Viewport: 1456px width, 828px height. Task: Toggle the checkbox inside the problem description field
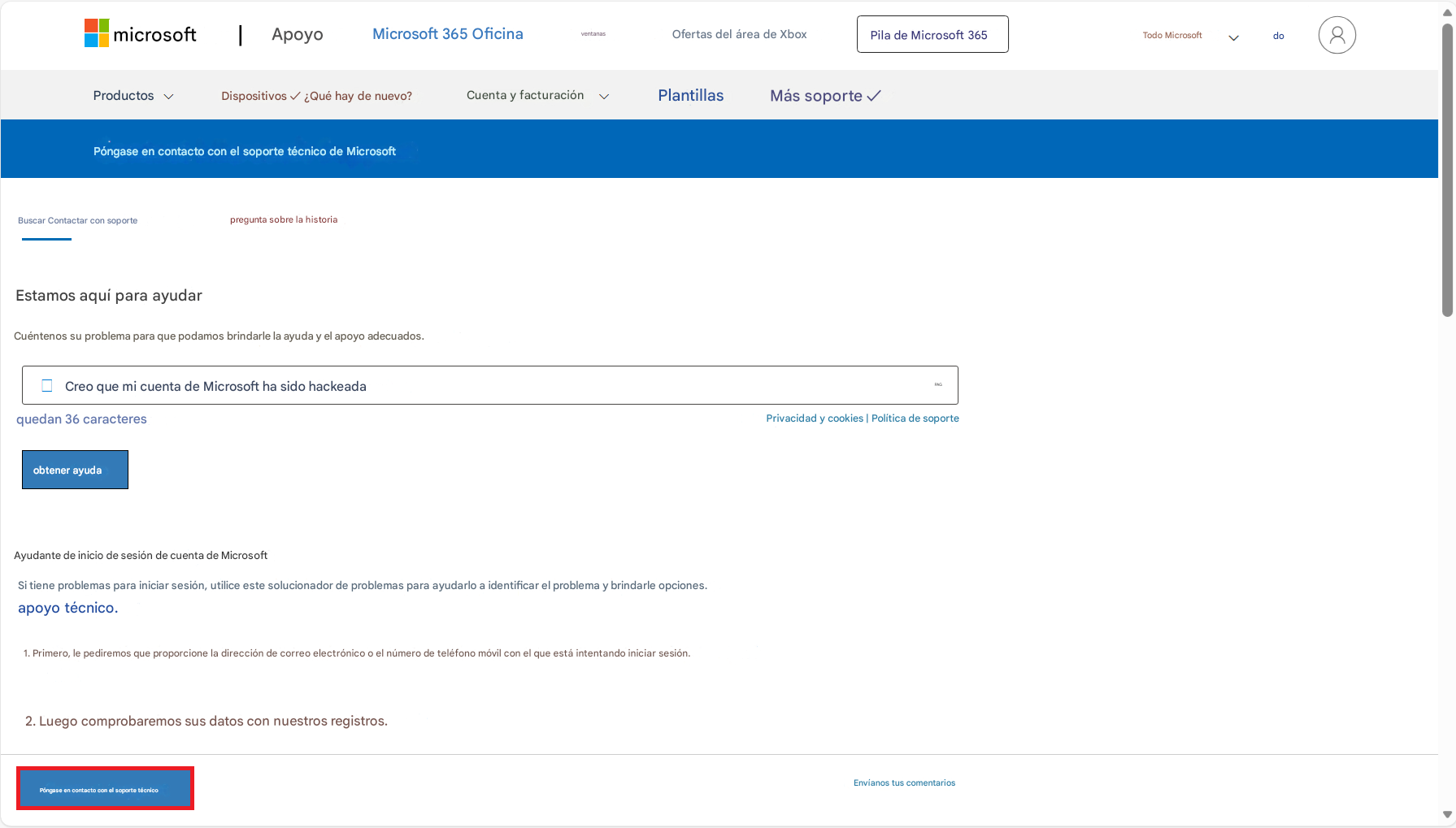pos(46,385)
